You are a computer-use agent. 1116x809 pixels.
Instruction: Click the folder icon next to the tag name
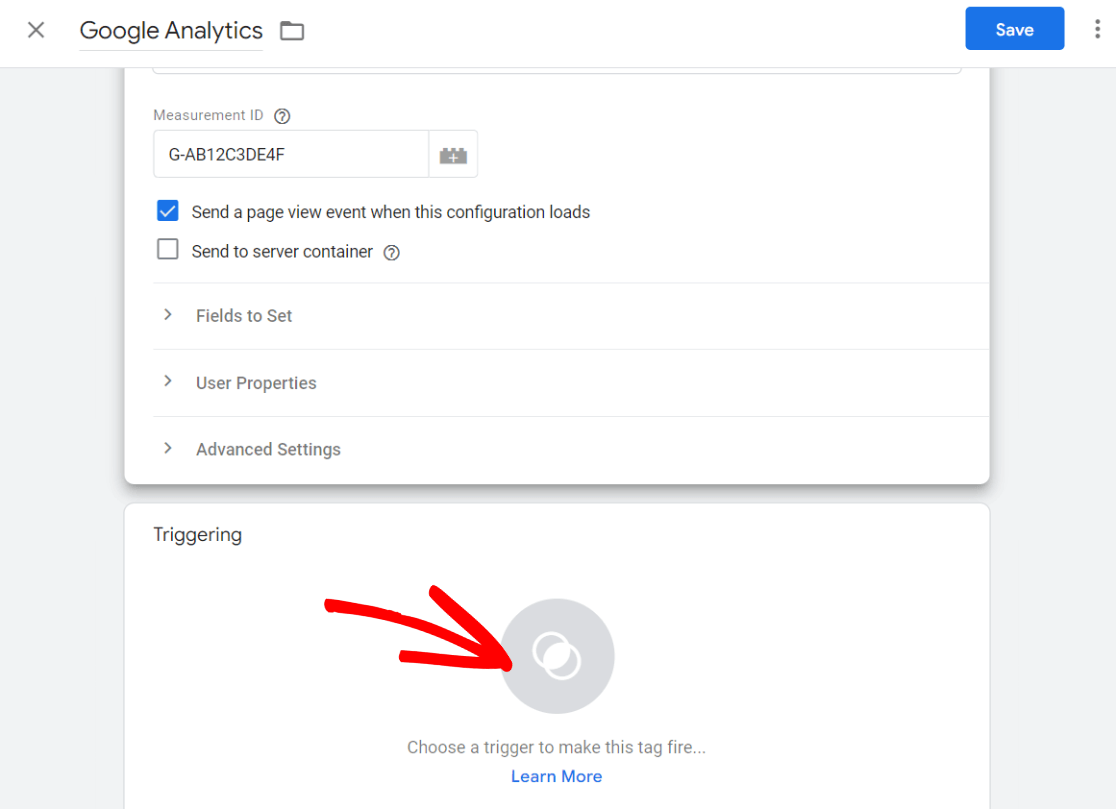click(291, 31)
